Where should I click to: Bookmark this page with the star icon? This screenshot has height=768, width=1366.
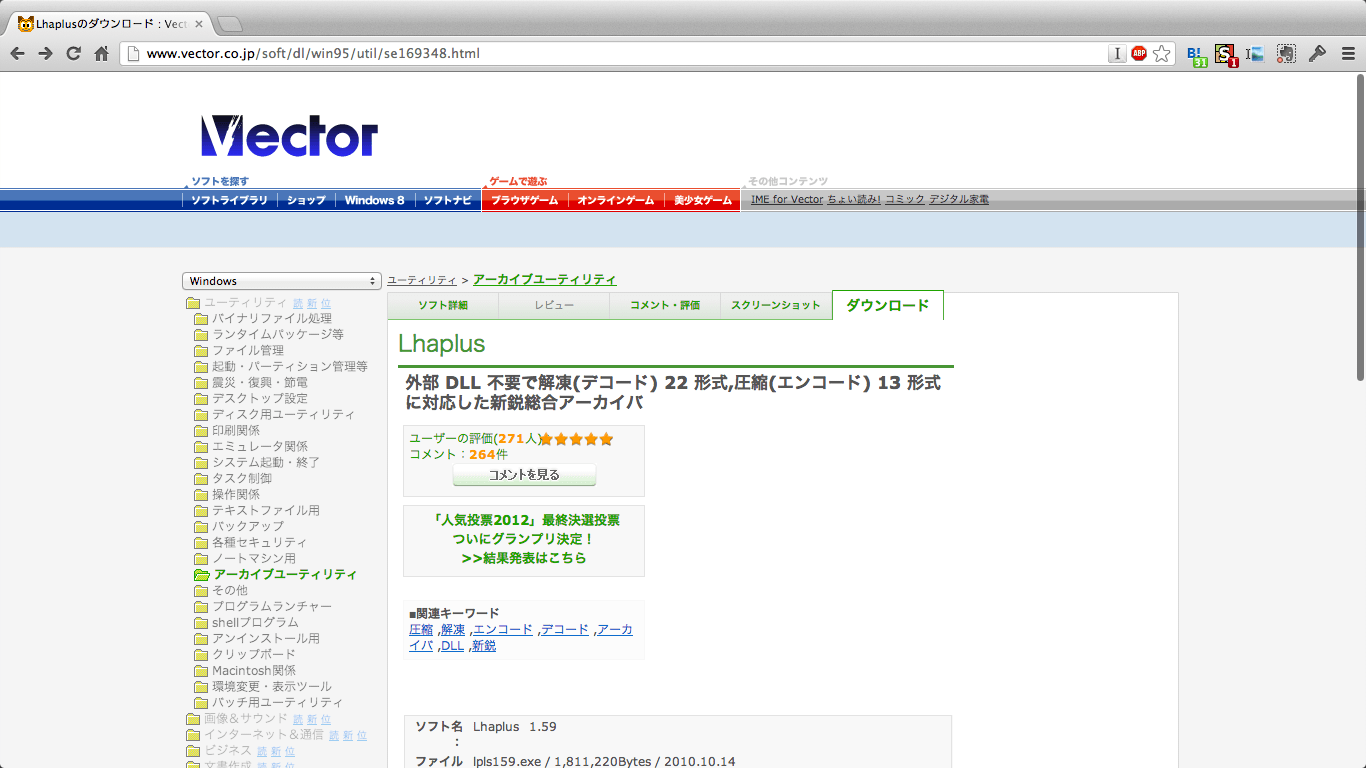tap(1161, 54)
